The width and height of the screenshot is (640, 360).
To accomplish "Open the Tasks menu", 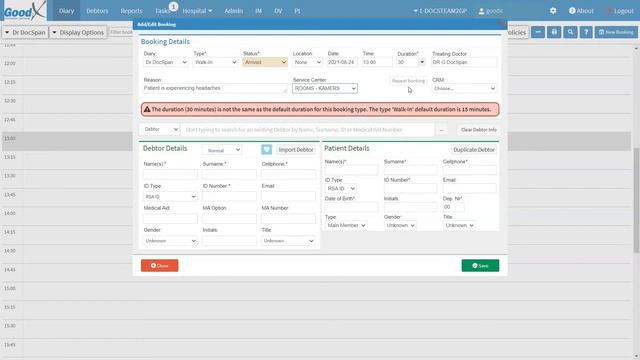I will [x=162, y=11].
